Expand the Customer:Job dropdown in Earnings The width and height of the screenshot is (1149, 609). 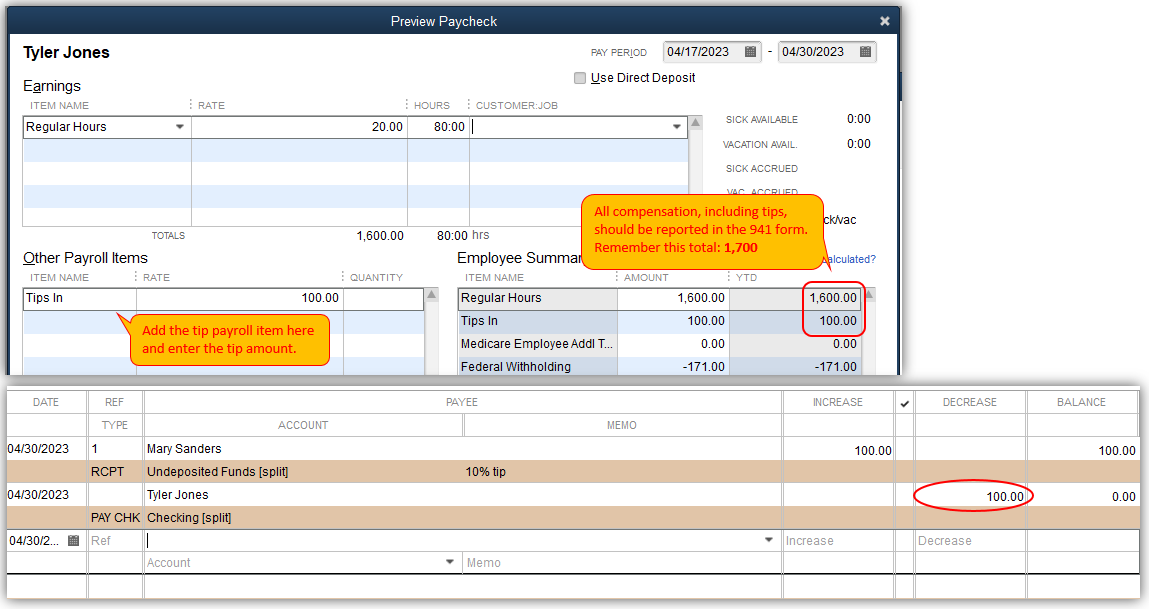click(678, 127)
